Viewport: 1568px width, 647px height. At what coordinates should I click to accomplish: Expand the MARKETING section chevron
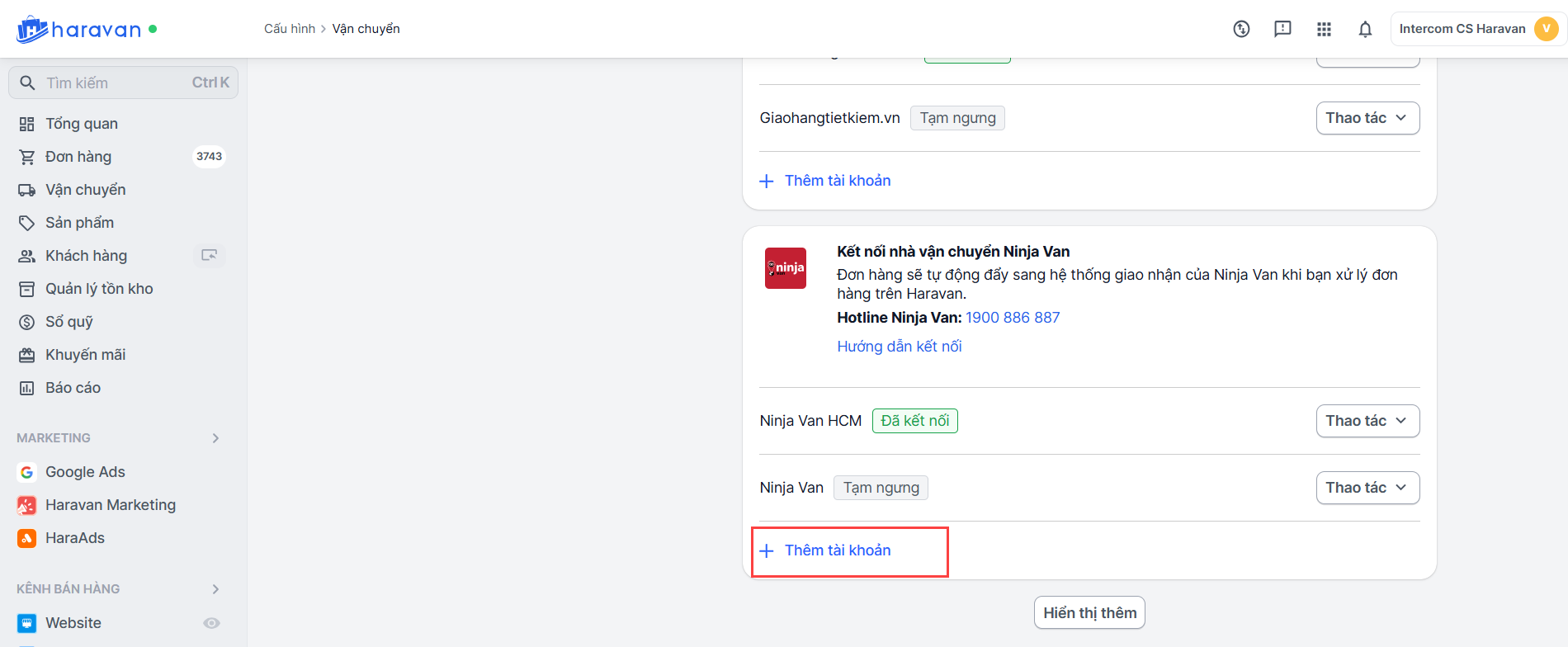215,438
